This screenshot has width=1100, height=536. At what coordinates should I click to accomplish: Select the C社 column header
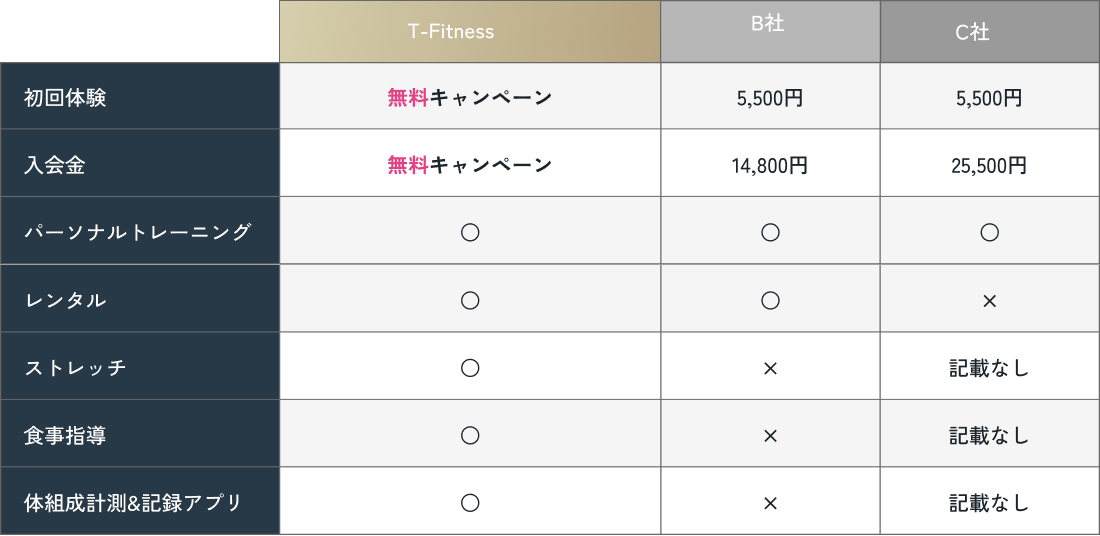coord(990,32)
